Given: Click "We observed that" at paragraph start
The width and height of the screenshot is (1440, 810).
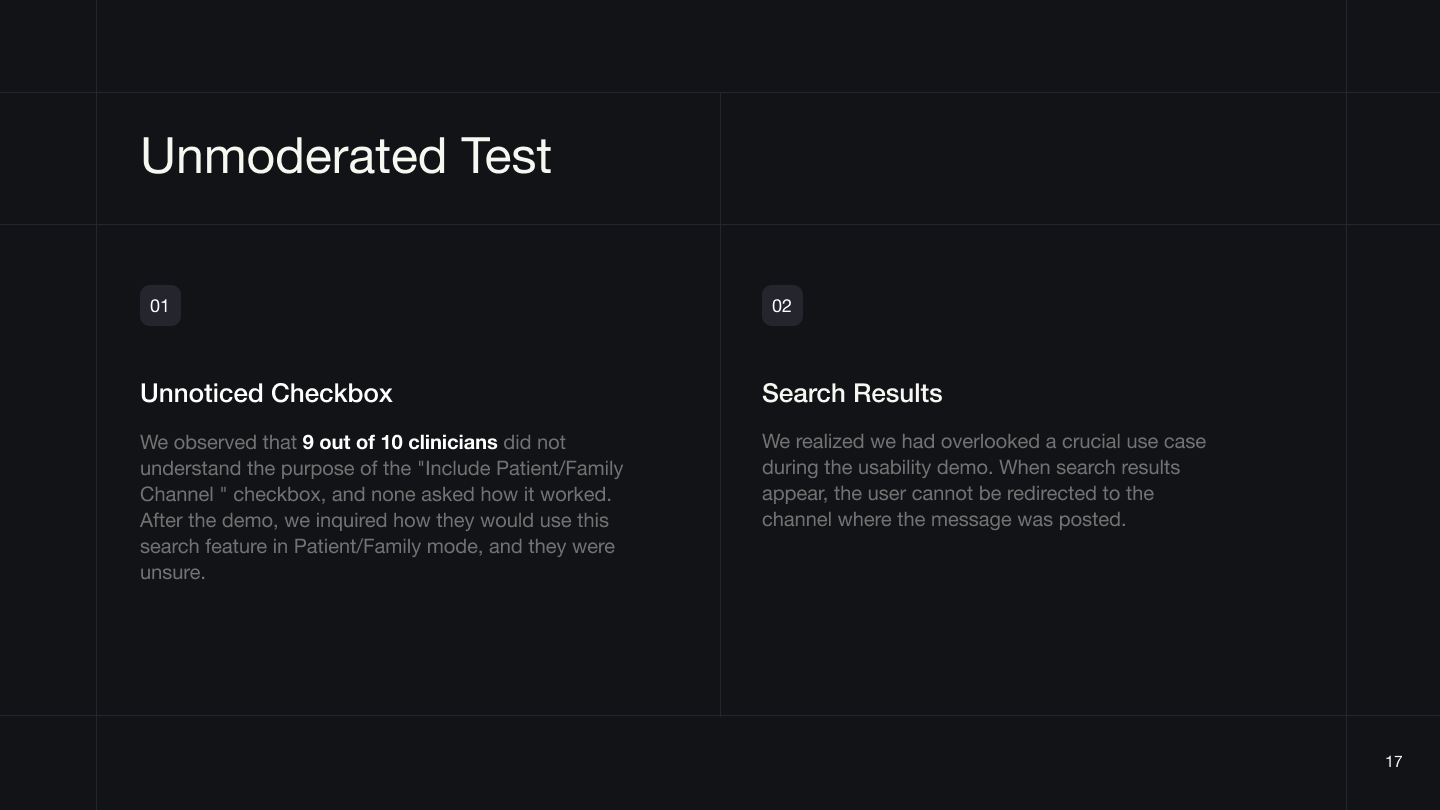Looking at the screenshot, I should pos(218,442).
